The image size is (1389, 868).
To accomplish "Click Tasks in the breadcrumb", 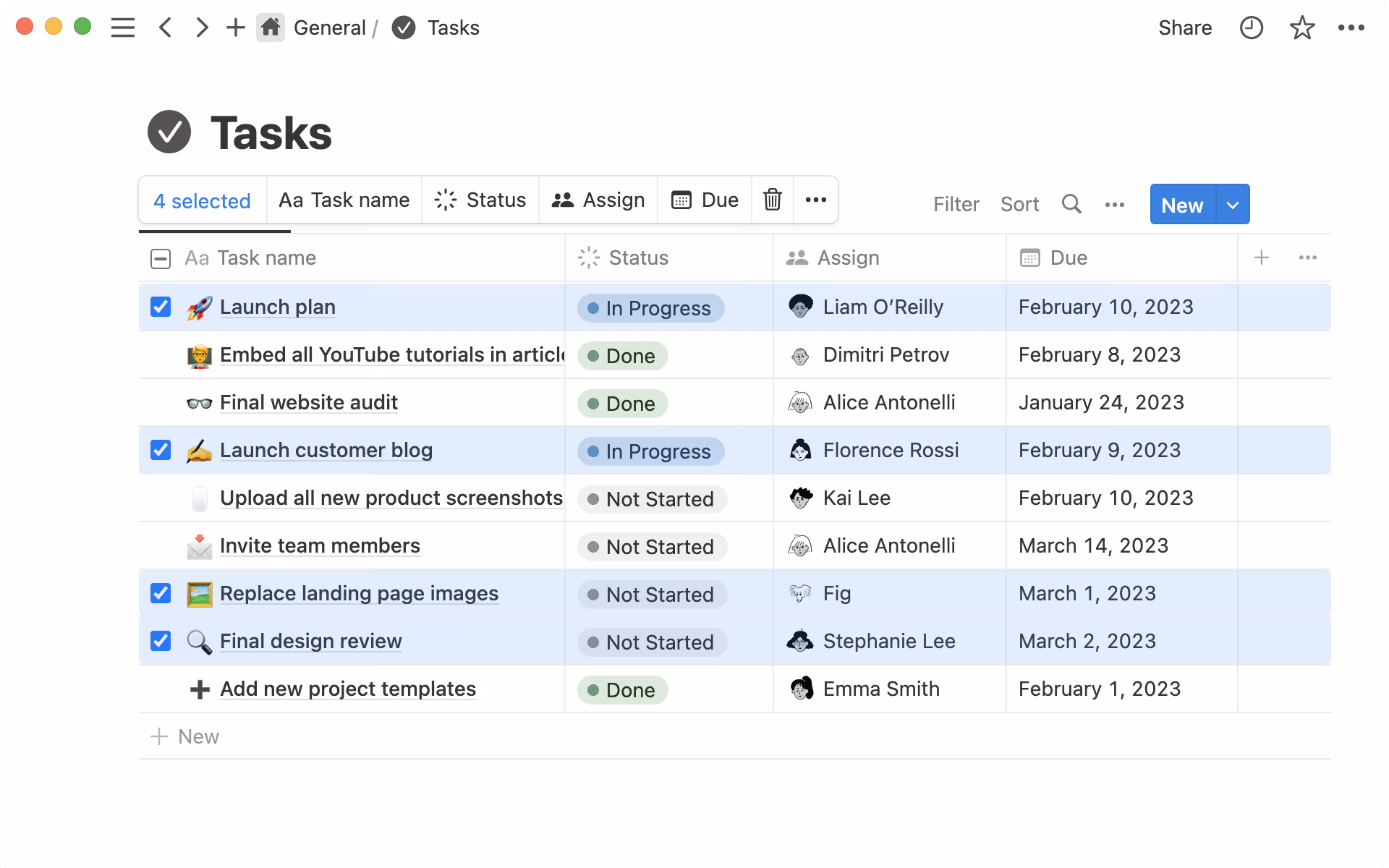I will click(453, 27).
